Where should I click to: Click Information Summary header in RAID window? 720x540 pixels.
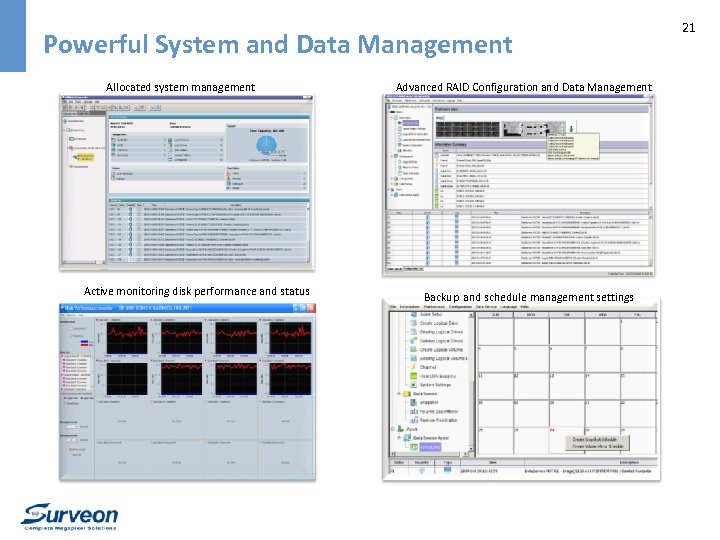tap(541, 145)
